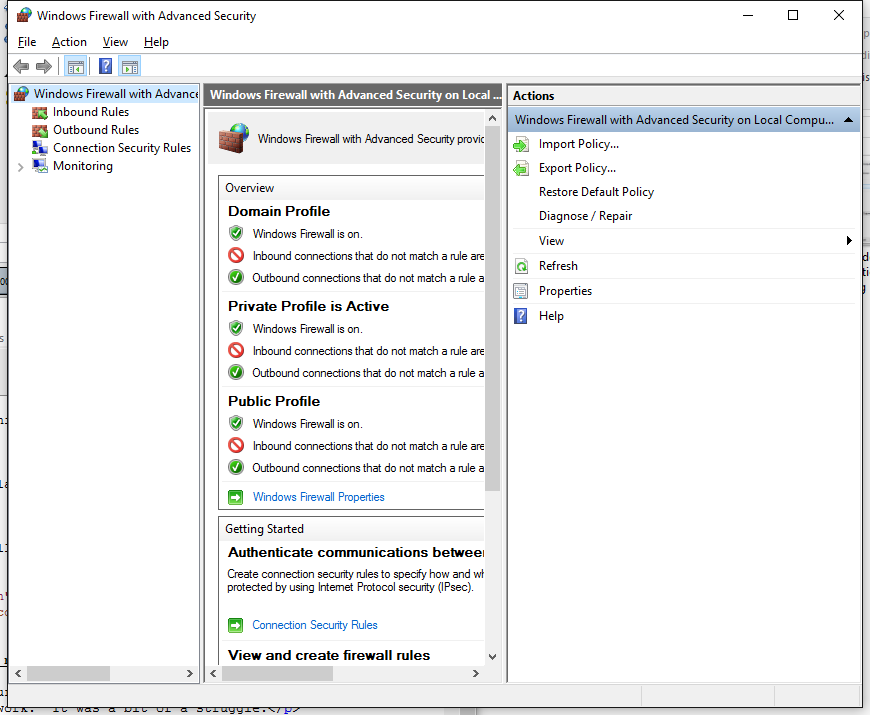
Task: Click the Public Profile inbound blocked icon
Action: pos(236,445)
